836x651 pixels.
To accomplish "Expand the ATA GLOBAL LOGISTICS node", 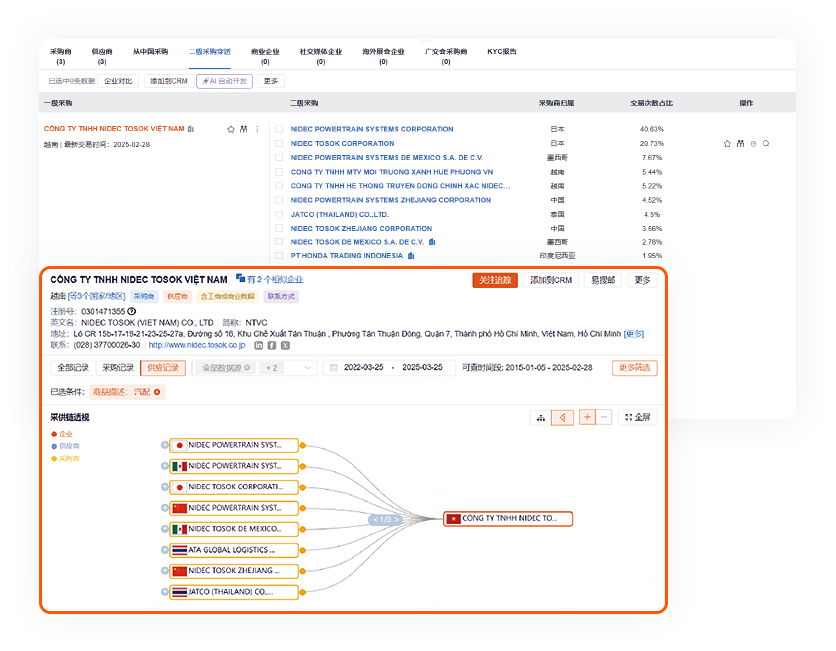I will (x=164, y=550).
